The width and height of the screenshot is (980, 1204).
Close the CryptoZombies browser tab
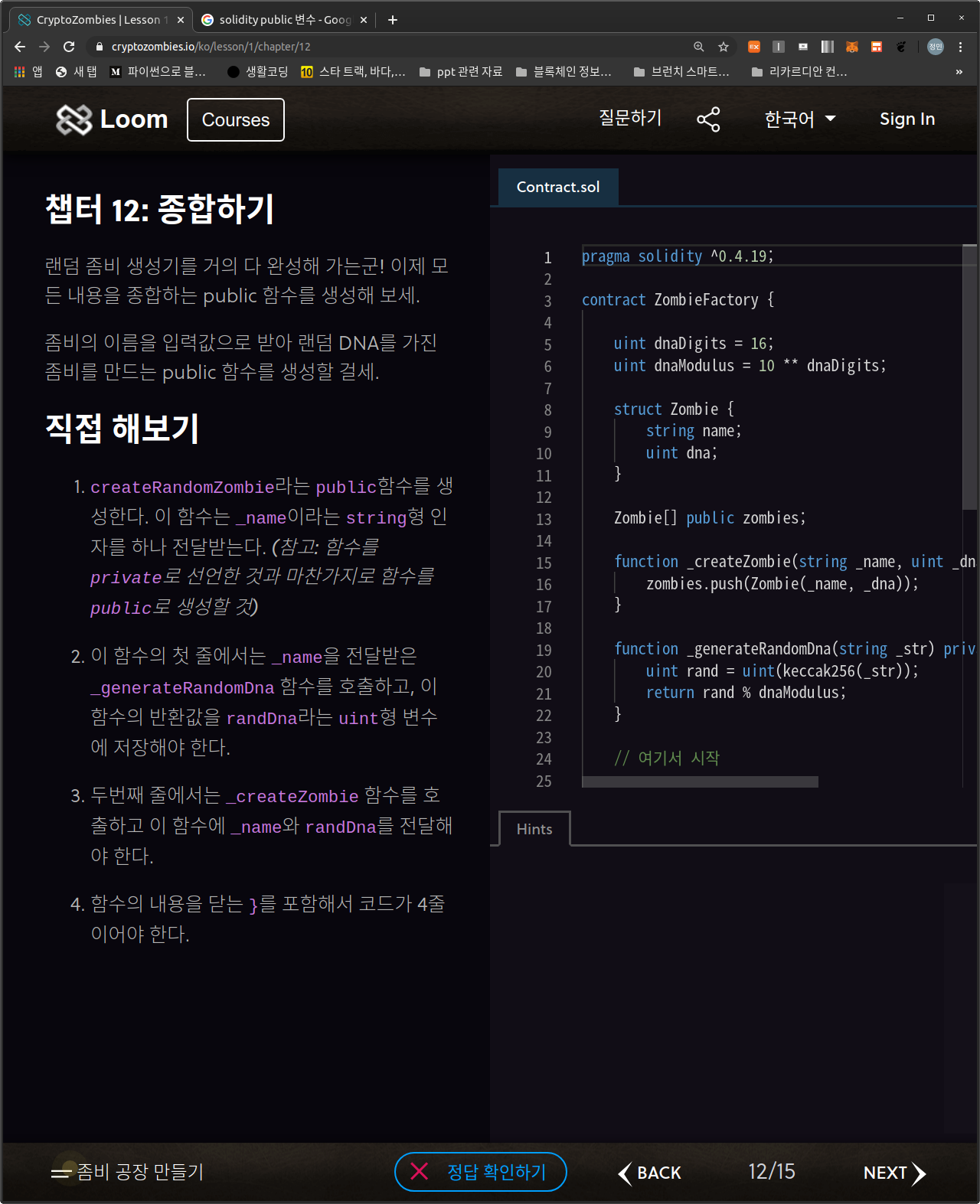click(181, 20)
